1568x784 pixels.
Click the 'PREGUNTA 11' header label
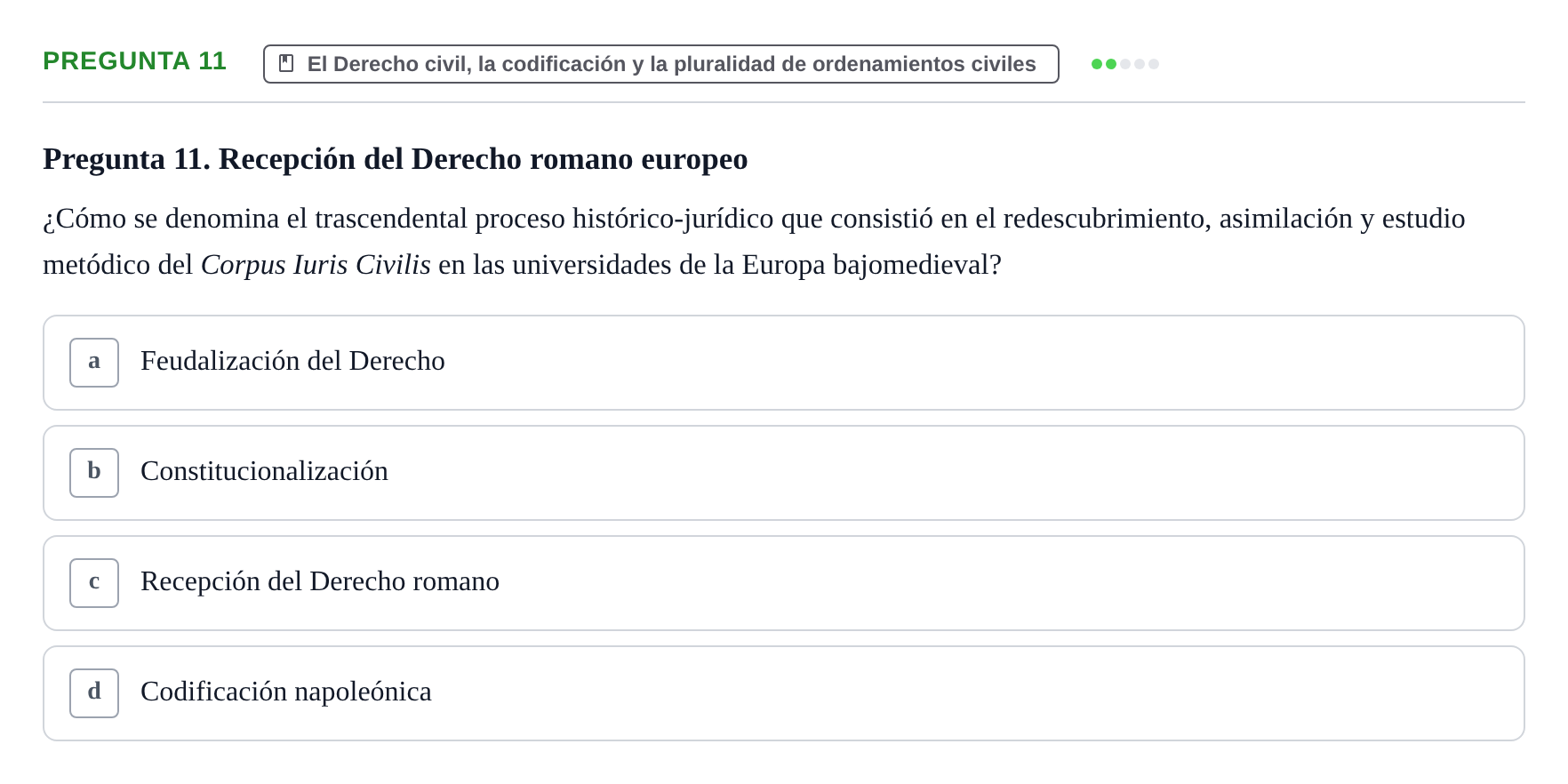[134, 61]
